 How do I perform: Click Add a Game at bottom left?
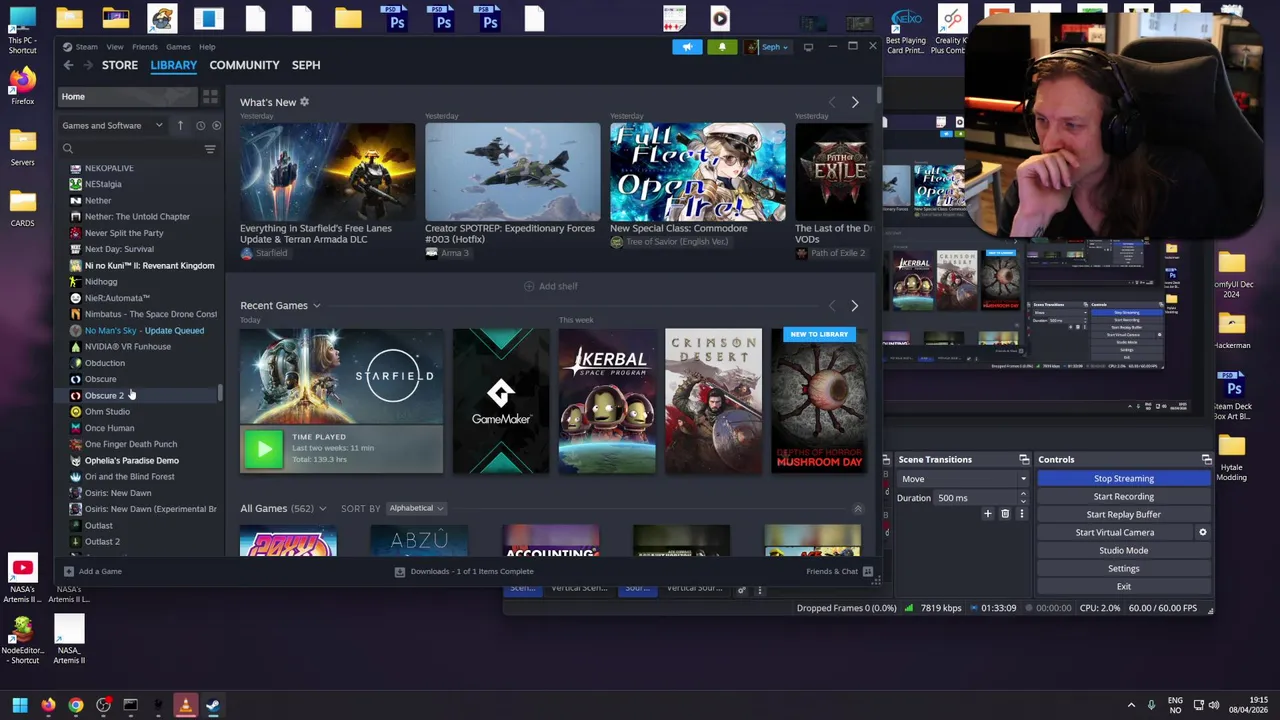click(93, 571)
